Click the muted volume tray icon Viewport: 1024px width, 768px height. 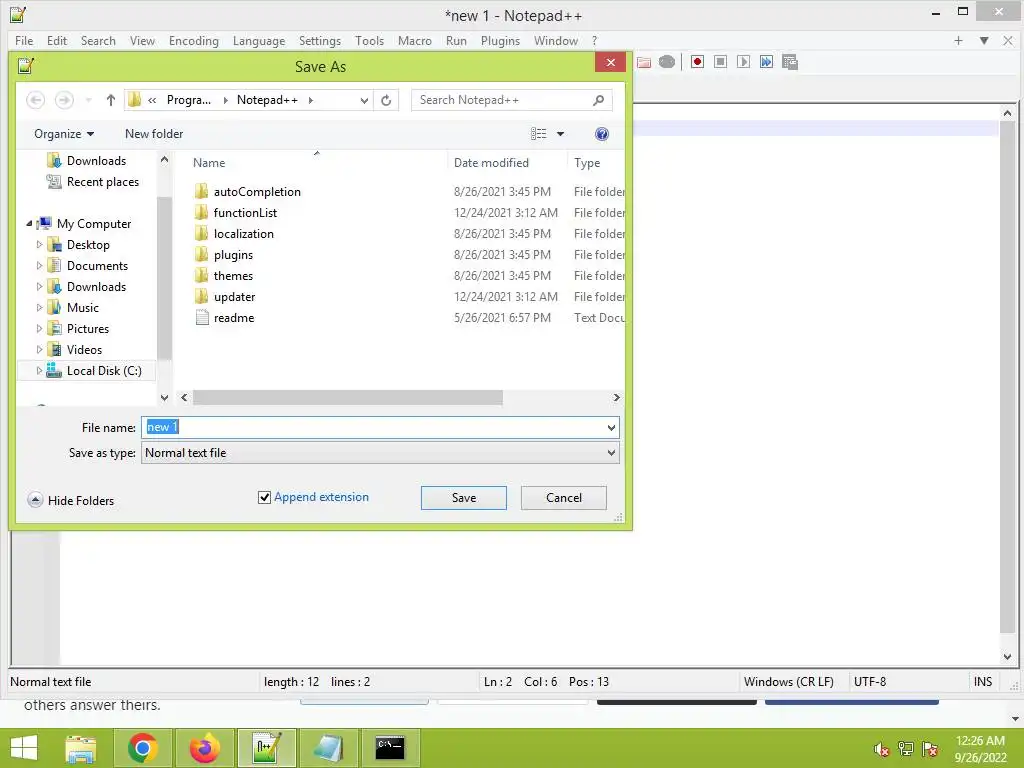point(882,749)
